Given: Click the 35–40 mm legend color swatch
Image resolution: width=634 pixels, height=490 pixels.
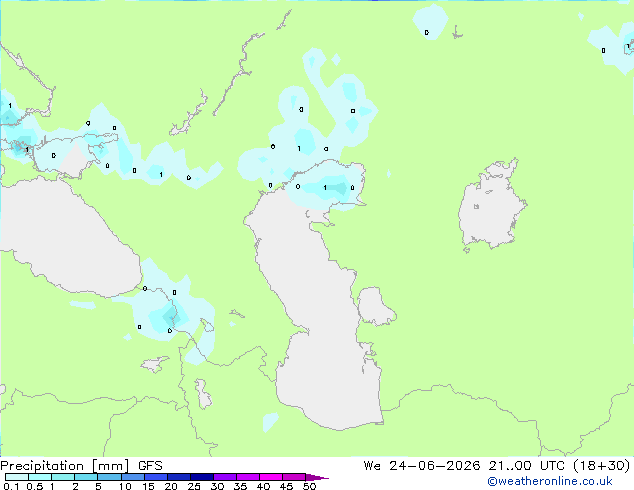Looking at the screenshot, I should (247, 477).
